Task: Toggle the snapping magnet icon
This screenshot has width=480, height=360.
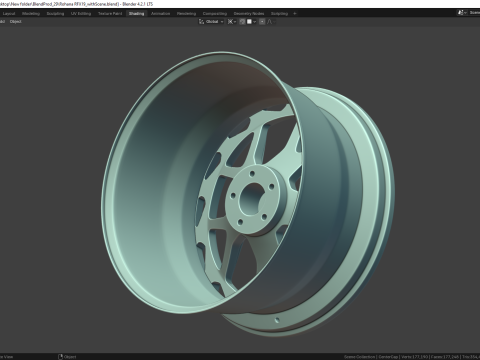Action: point(242,22)
